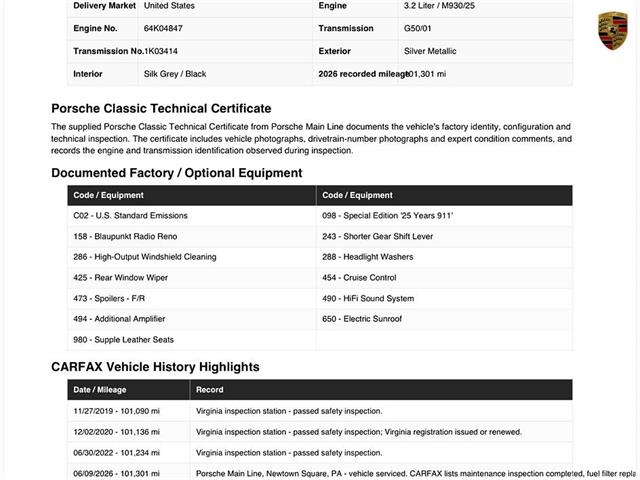This screenshot has height=480, width=640.
Task: Select the transmission number 1K03414 value
Action: (160, 51)
